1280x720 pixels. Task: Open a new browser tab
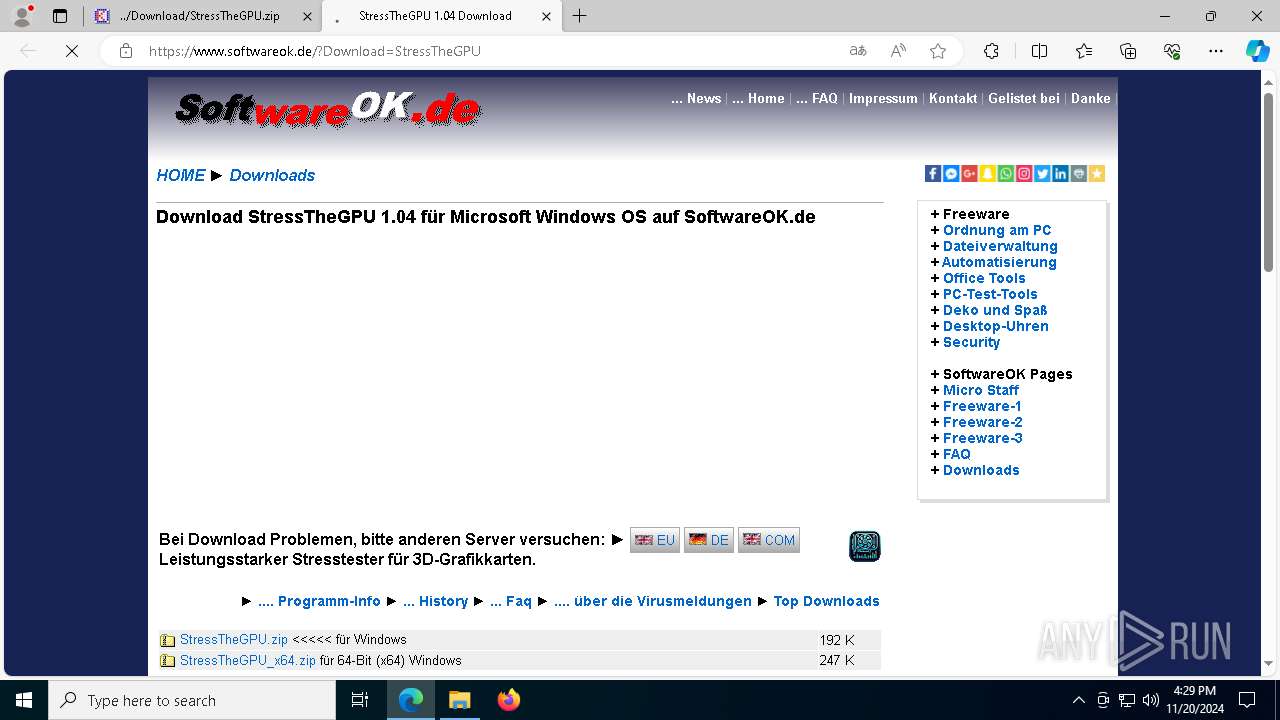coord(580,16)
